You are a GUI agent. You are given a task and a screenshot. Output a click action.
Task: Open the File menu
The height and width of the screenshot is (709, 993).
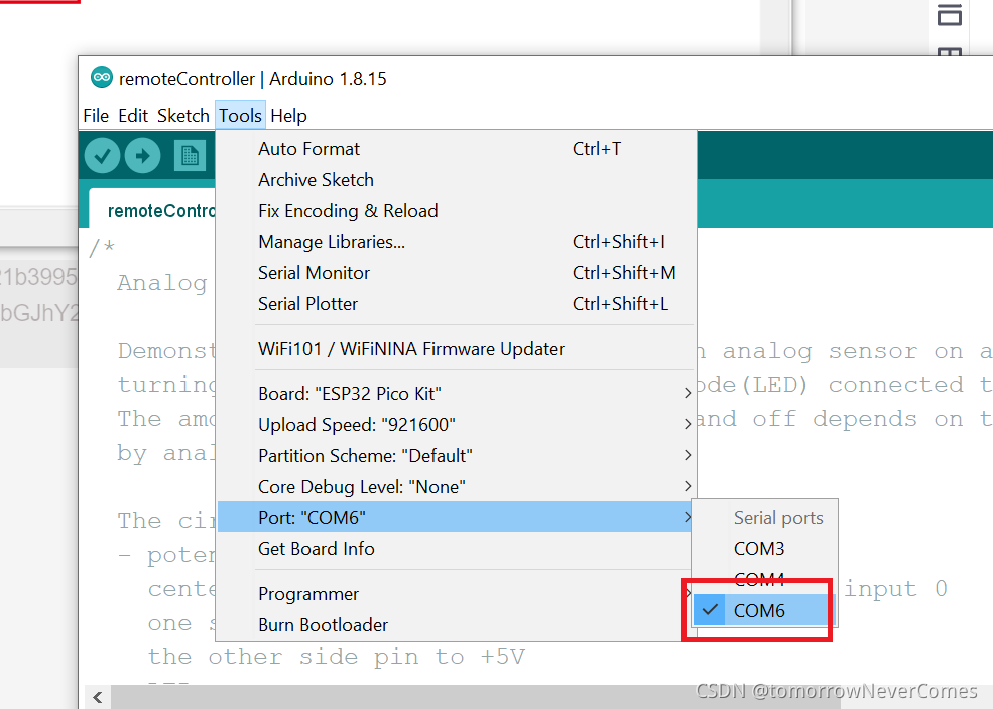[x=96, y=116]
